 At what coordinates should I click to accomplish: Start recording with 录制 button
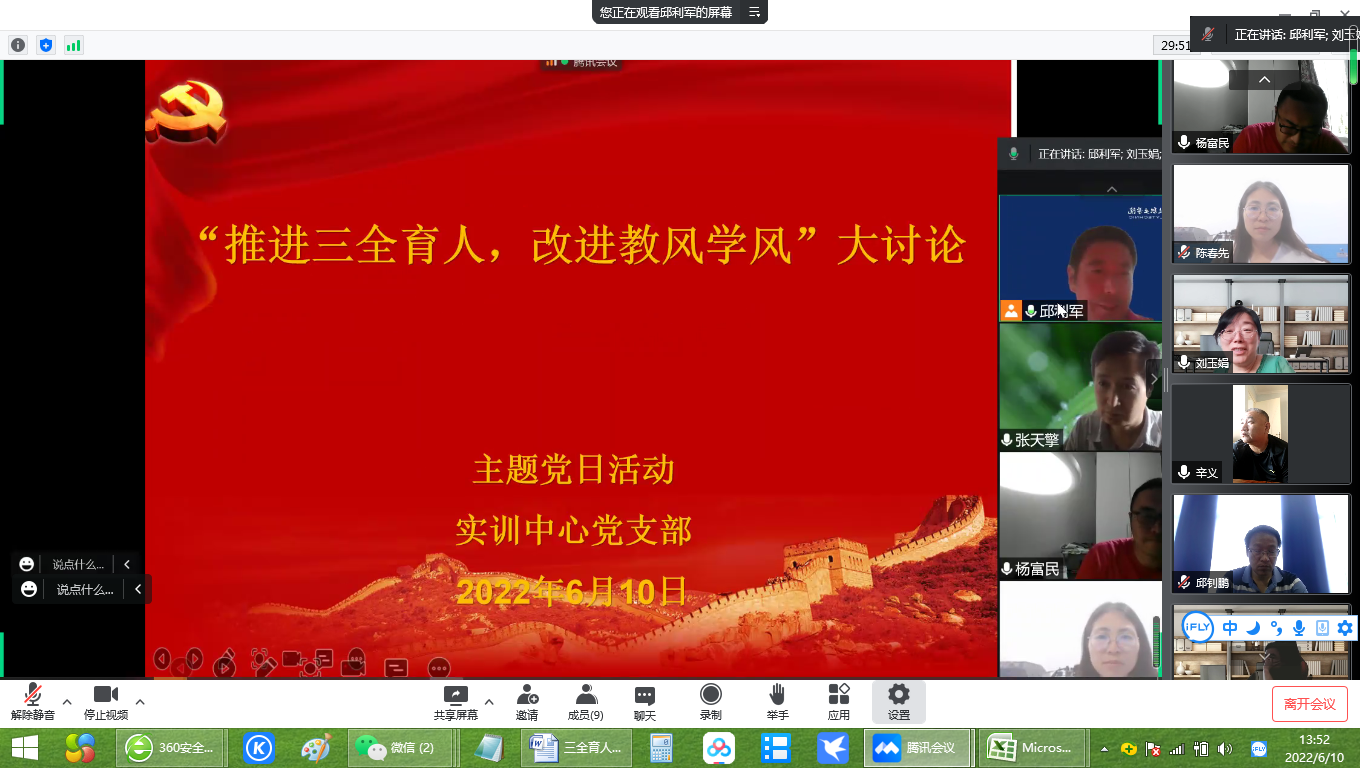coord(711,702)
